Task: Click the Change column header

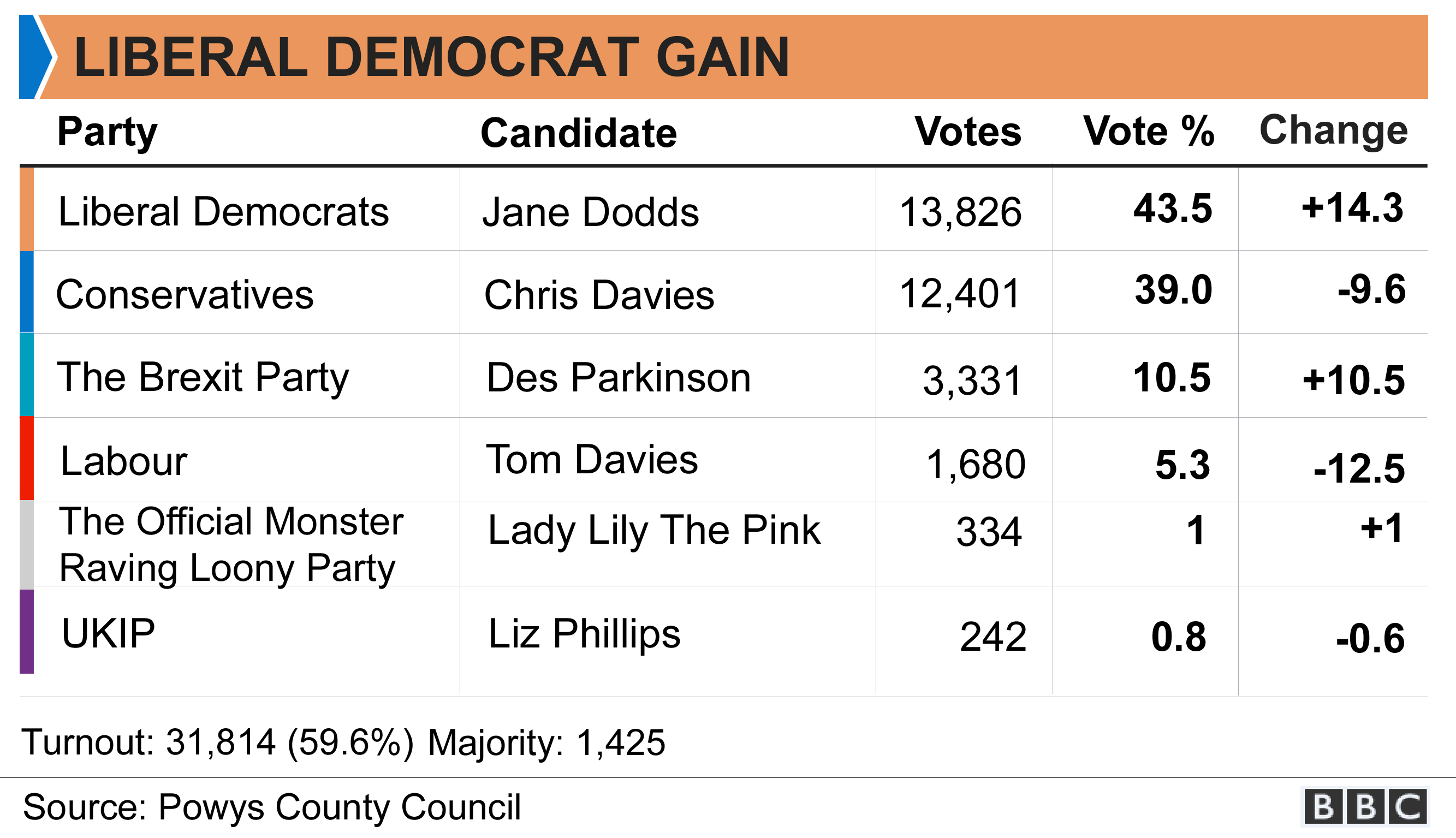Action: click(x=1333, y=130)
